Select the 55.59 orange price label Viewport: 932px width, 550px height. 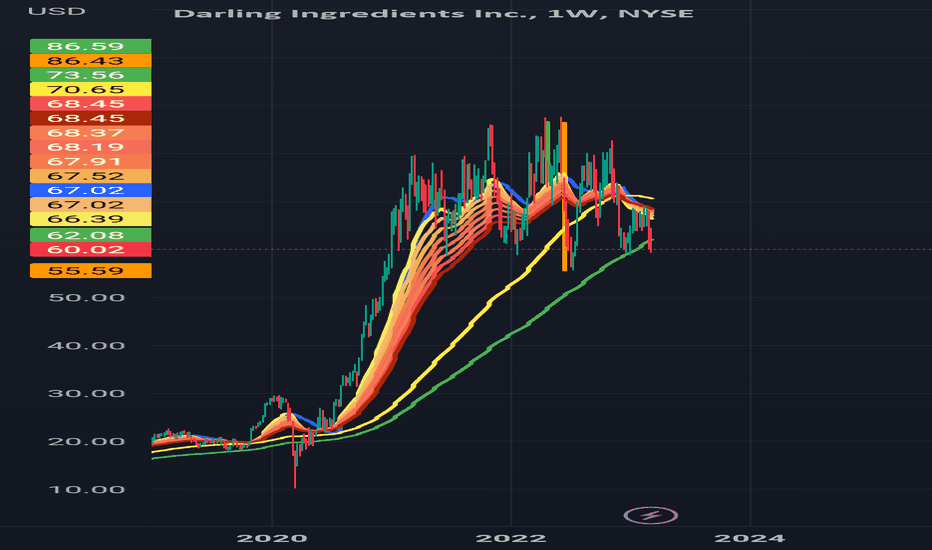click(x=90, y=271)
